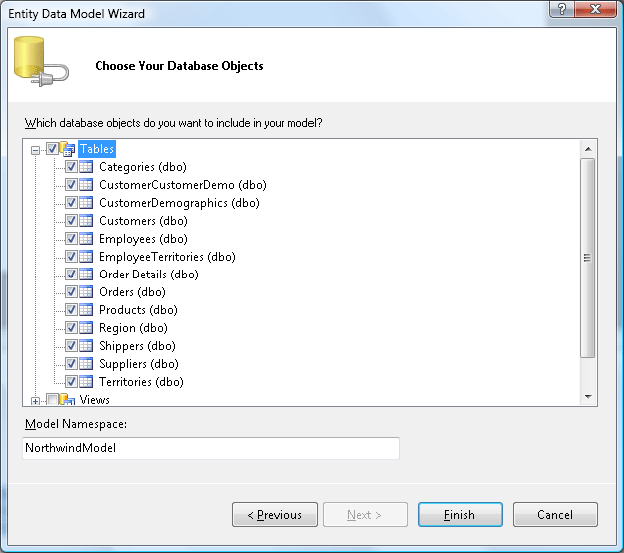Click the scrollbar down arrow
This screenshot has width=624, height=553.
tap(588, 397)
